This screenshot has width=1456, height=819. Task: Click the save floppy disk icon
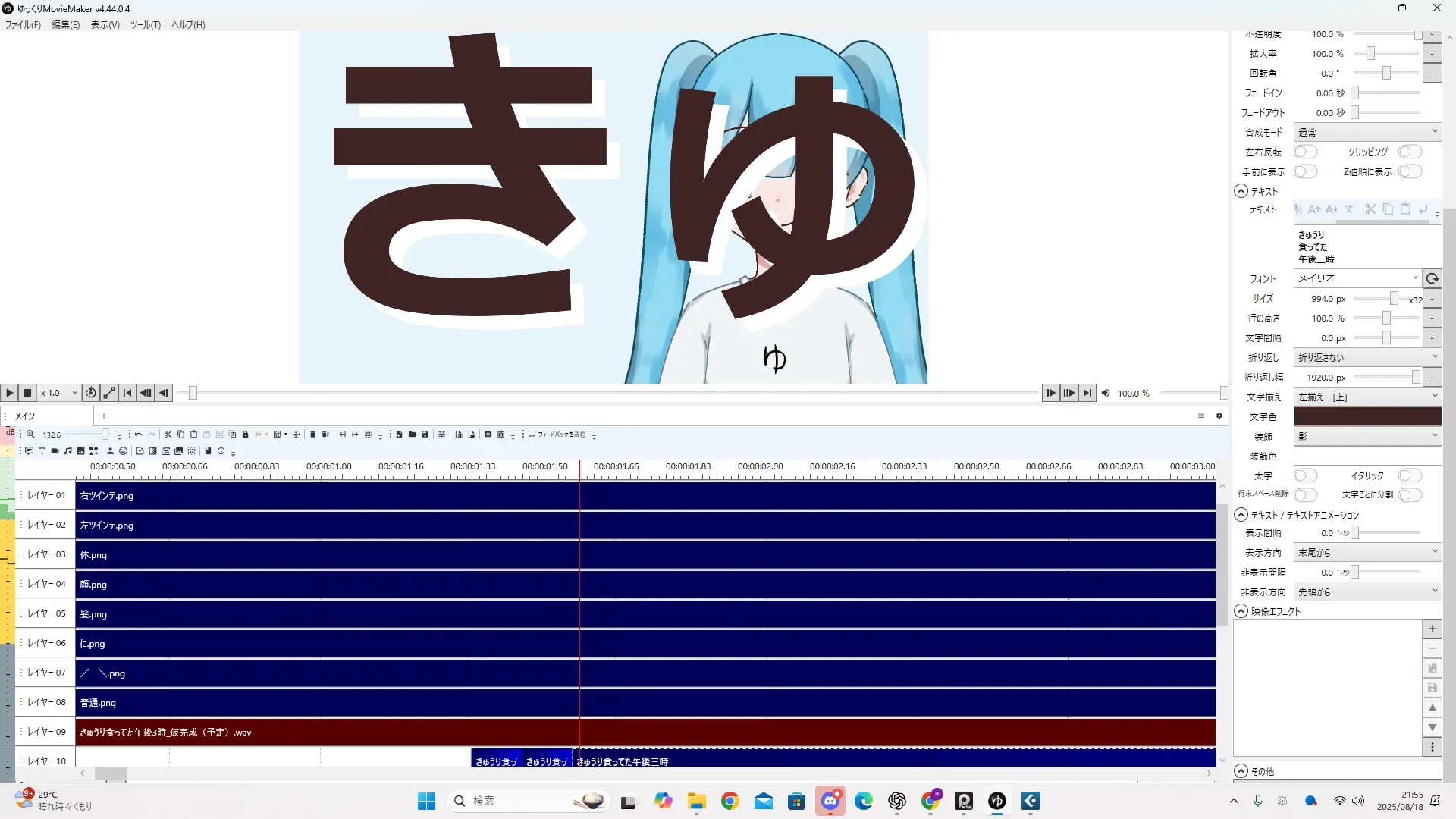point(425,435)
